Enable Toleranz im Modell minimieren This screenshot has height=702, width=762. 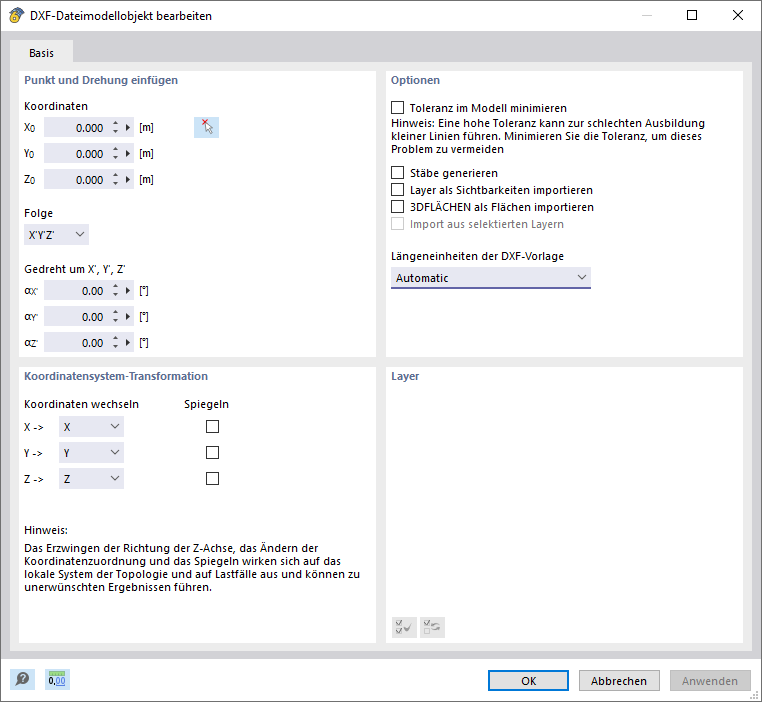398,107
